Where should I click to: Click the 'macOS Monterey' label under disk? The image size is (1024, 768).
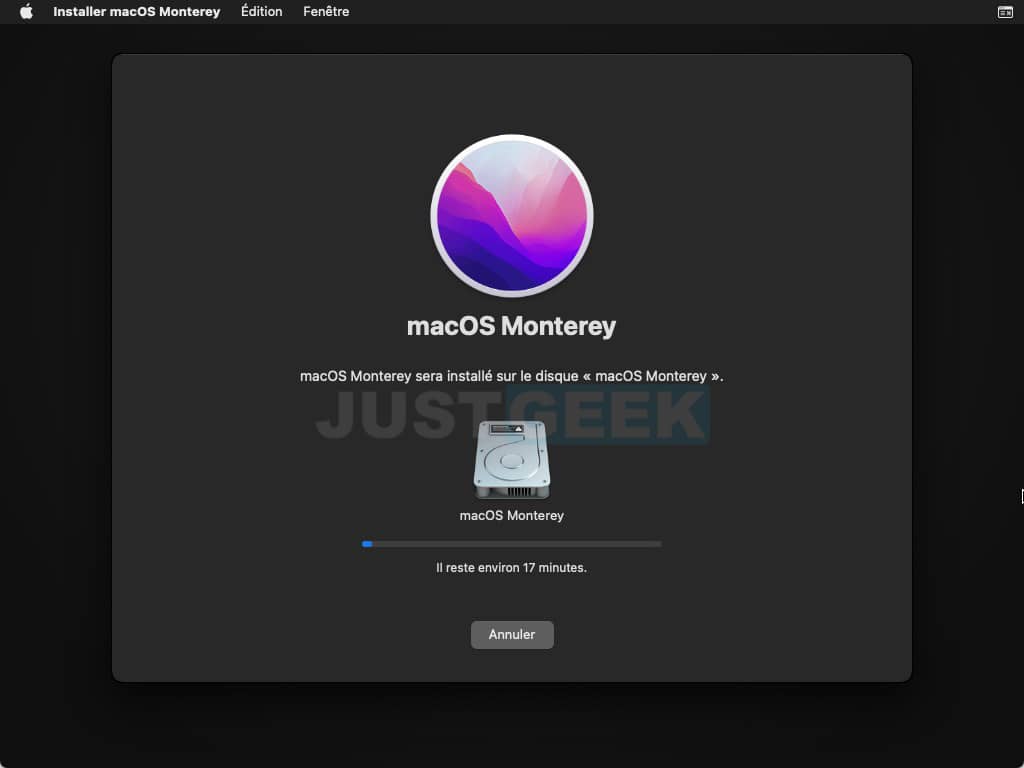(x=511, y=516)
